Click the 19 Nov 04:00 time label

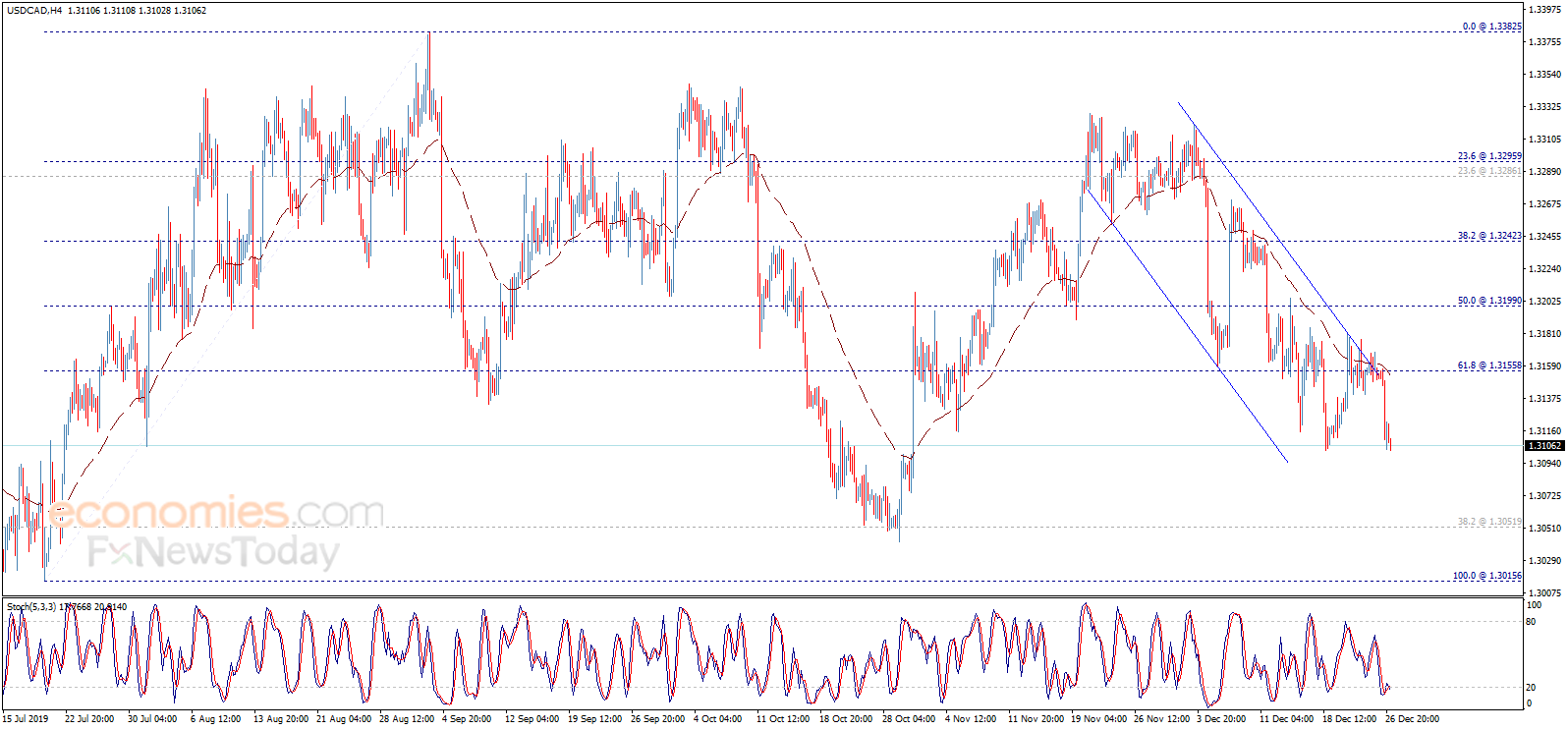click(x=1098, y=719)
